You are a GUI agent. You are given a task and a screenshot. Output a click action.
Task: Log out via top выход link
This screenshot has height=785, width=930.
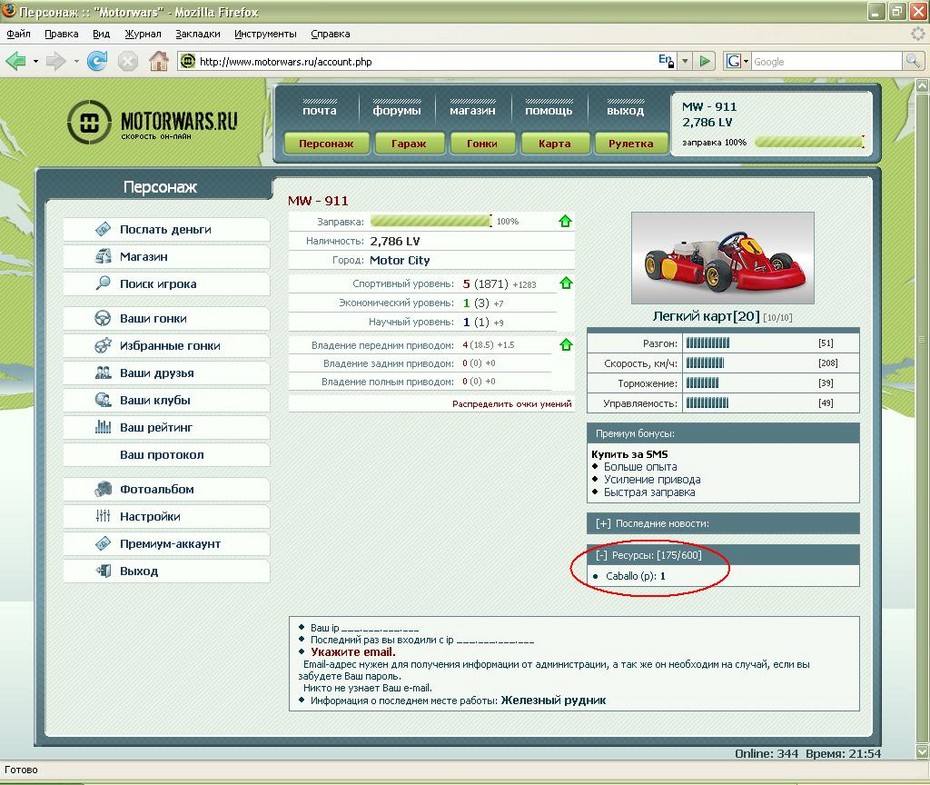tap(625, 110)
